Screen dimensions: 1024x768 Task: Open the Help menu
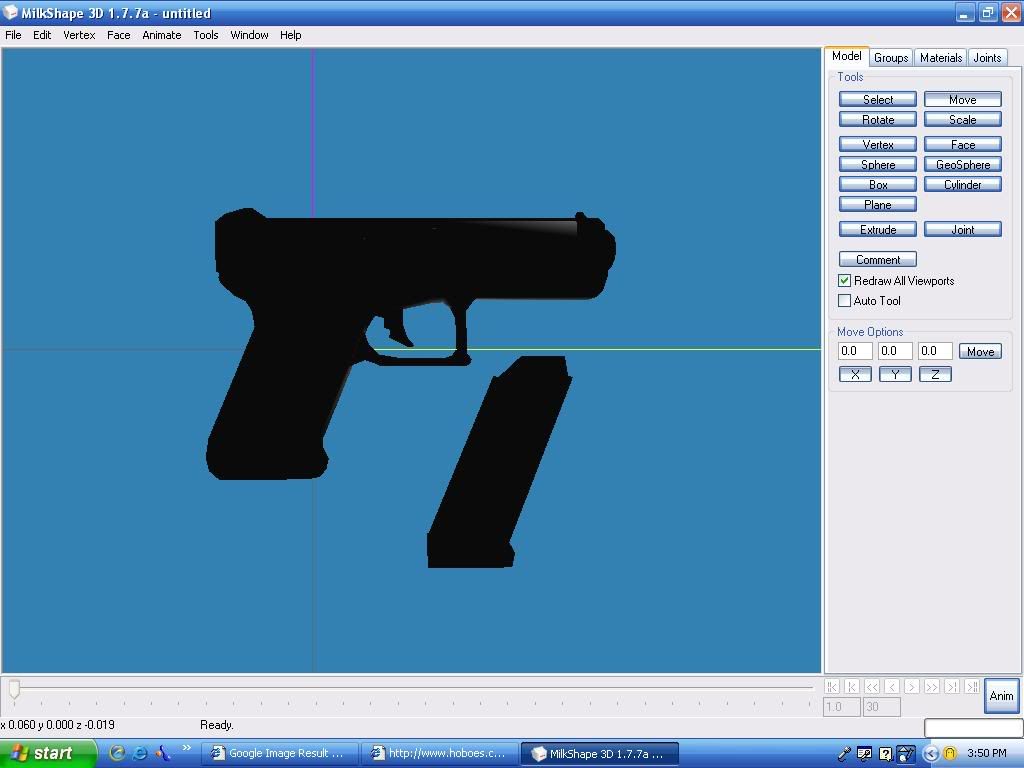coord(291,35)
